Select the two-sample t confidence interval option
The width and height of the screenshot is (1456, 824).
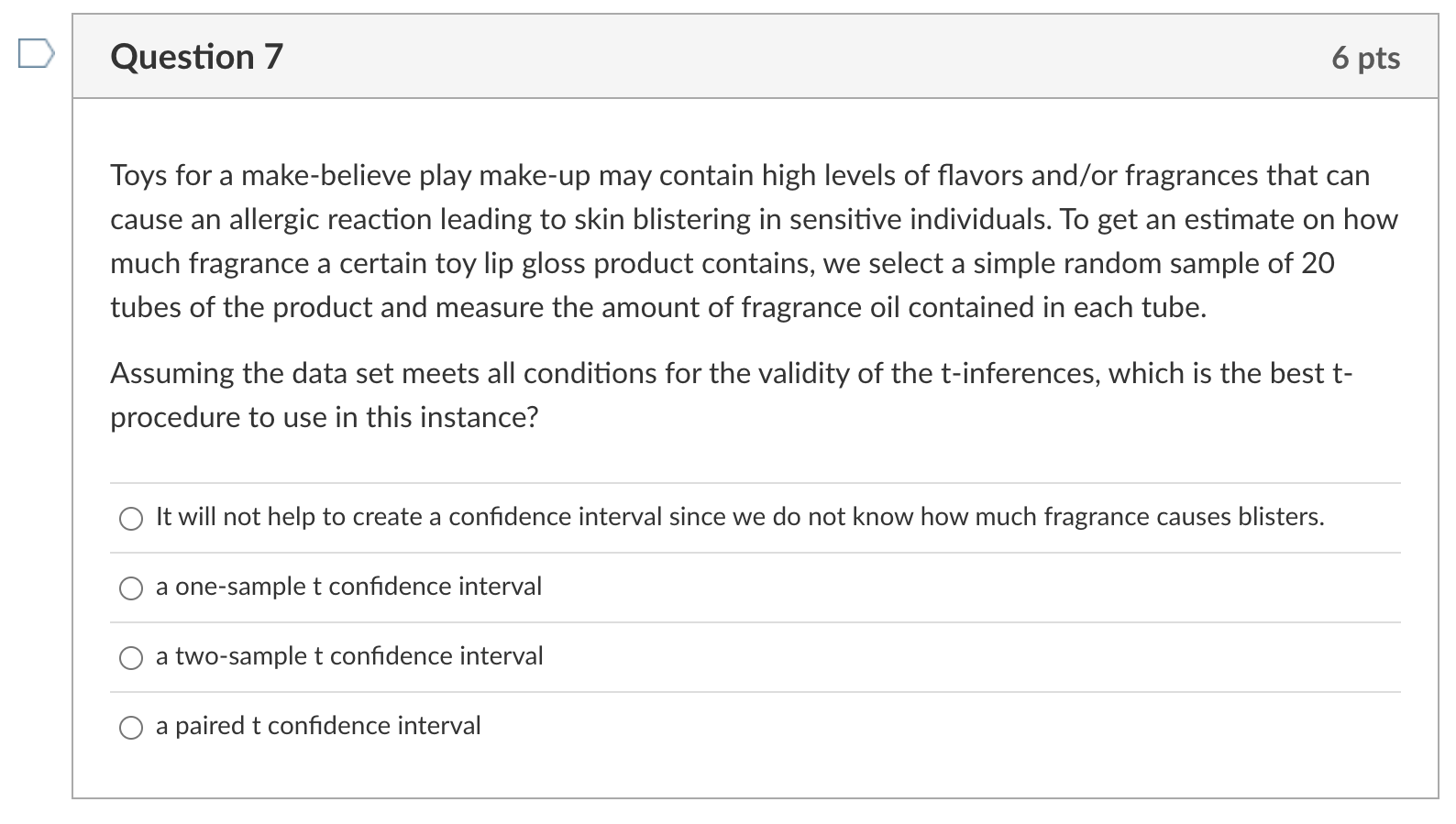131,656
